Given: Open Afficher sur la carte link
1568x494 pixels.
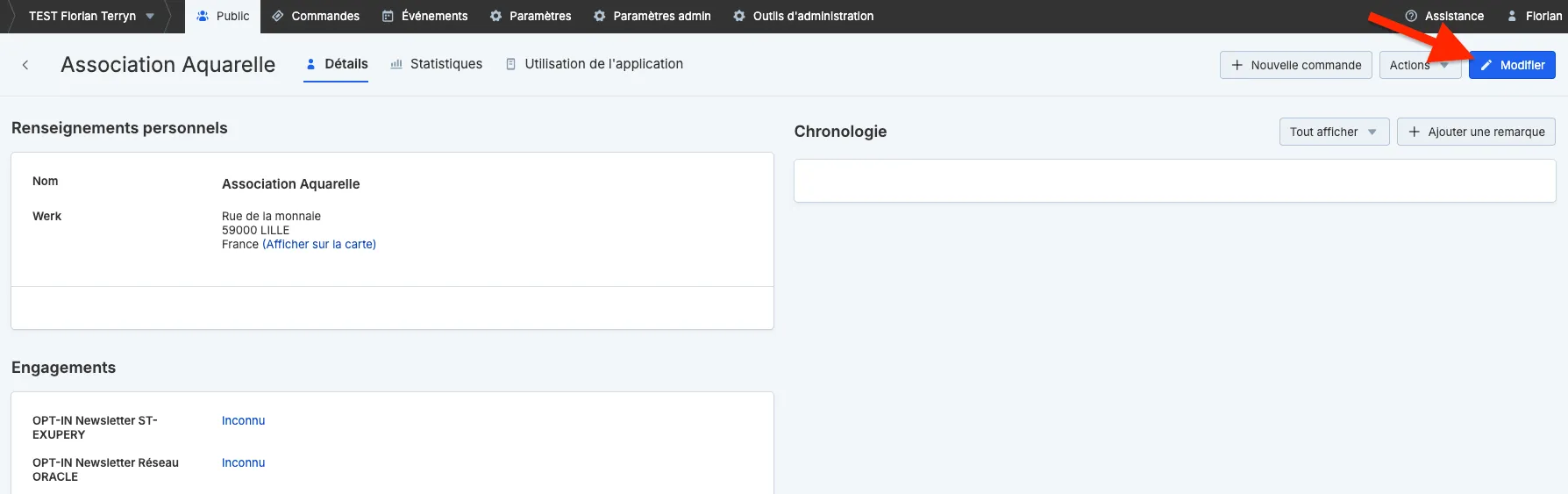Looking at the screenshot, I should [319, 244].
